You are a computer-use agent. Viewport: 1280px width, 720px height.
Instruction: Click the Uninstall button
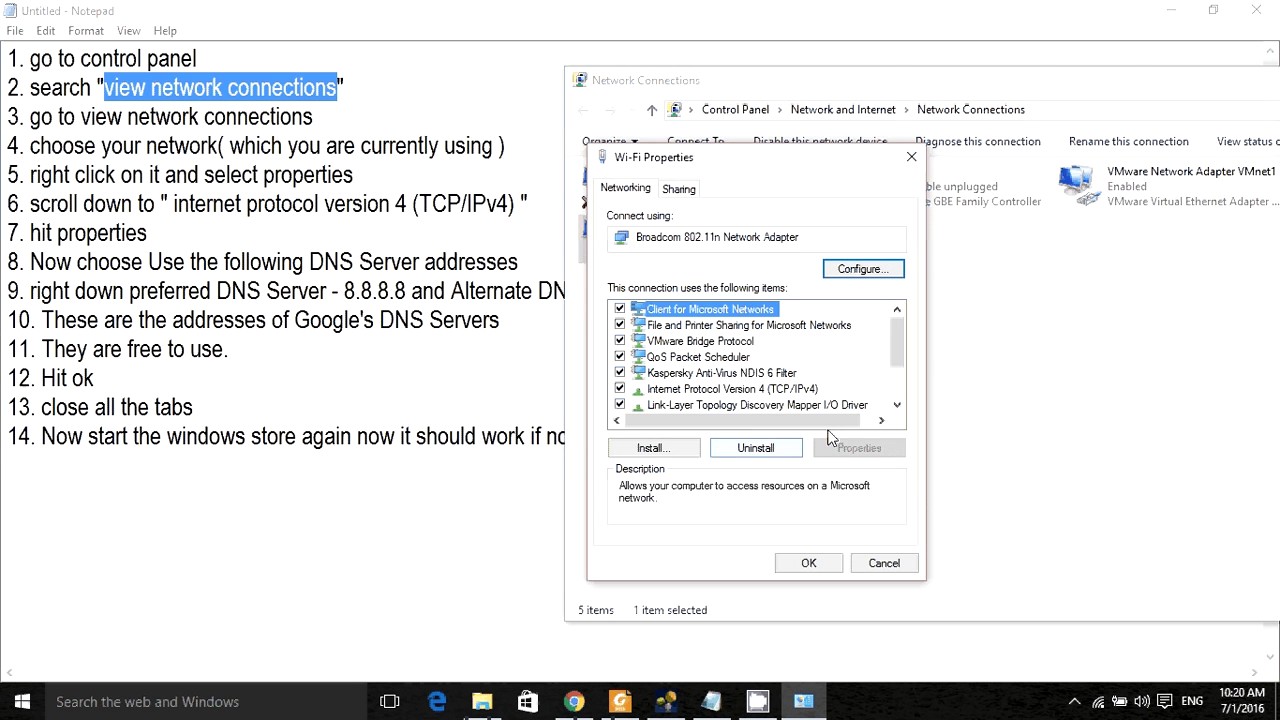click(756, 448)
